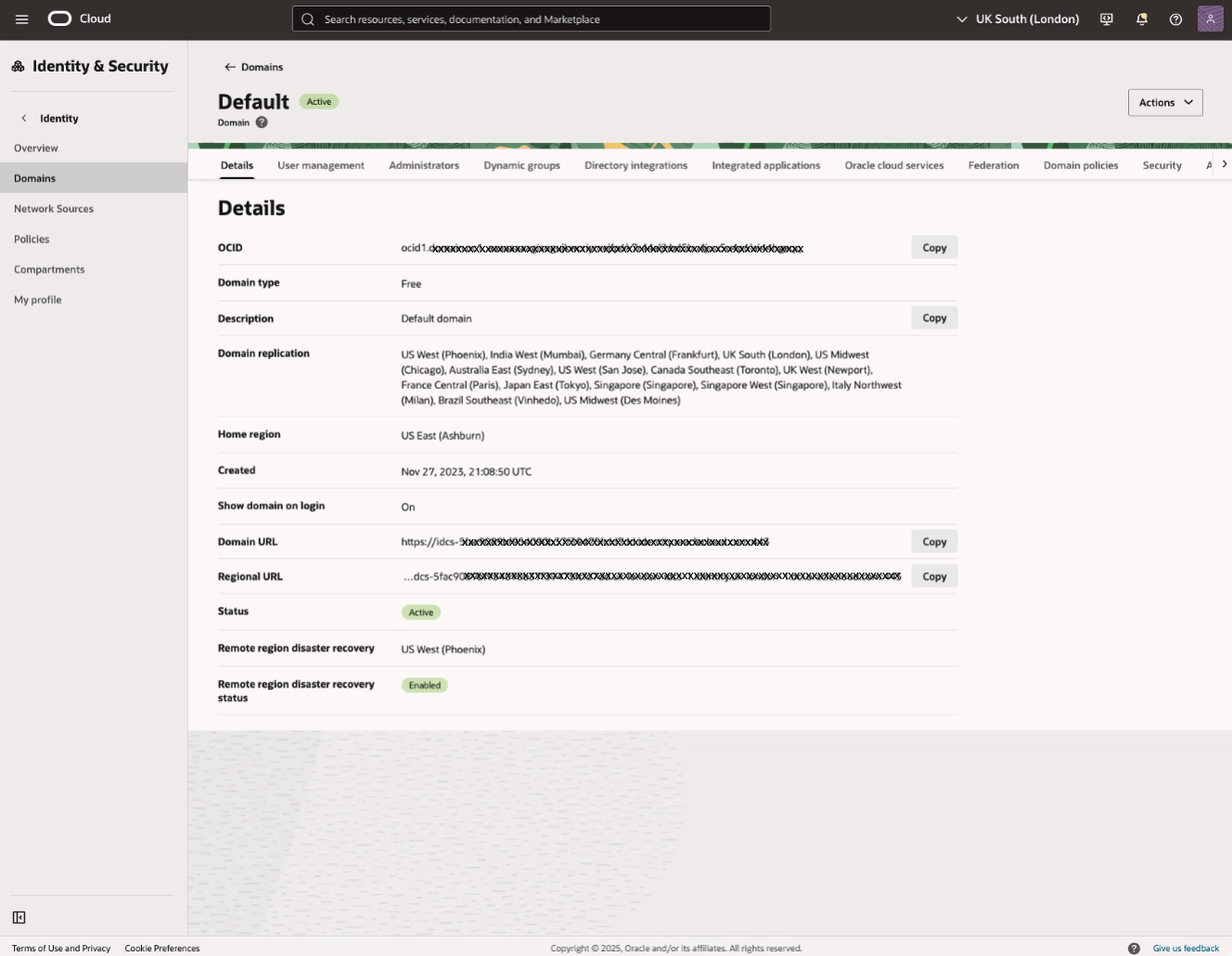Launch Cloud Shell from the top bar

click(x=1106, y=19)
